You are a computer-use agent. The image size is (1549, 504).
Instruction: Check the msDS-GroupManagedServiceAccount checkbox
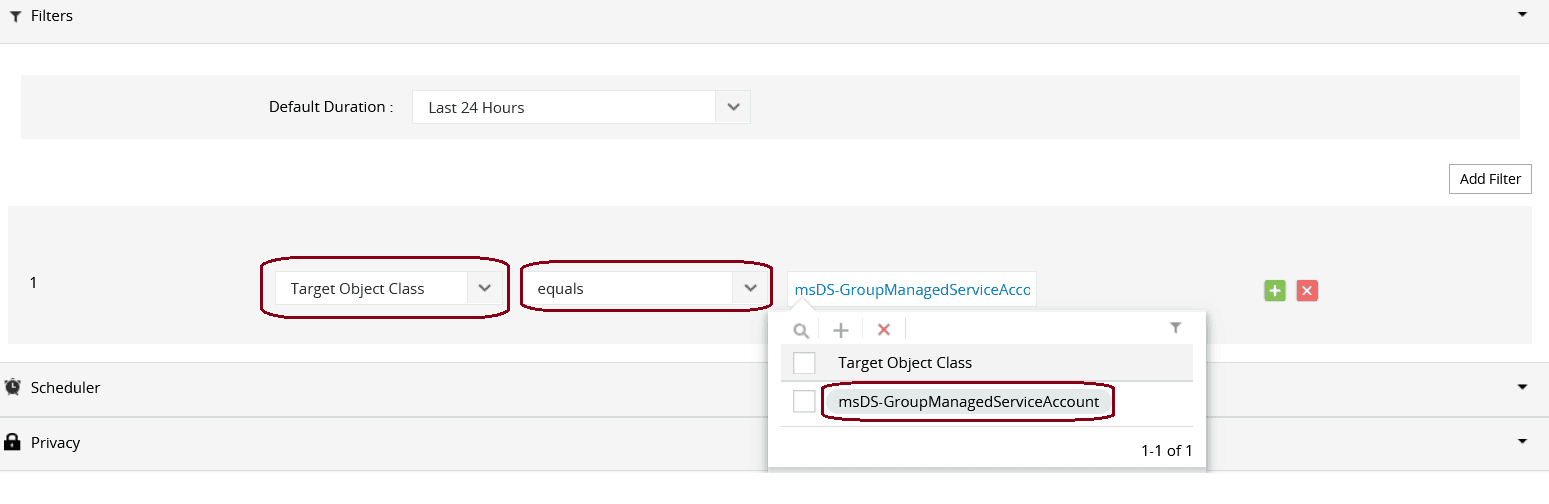tap(804, 401)
